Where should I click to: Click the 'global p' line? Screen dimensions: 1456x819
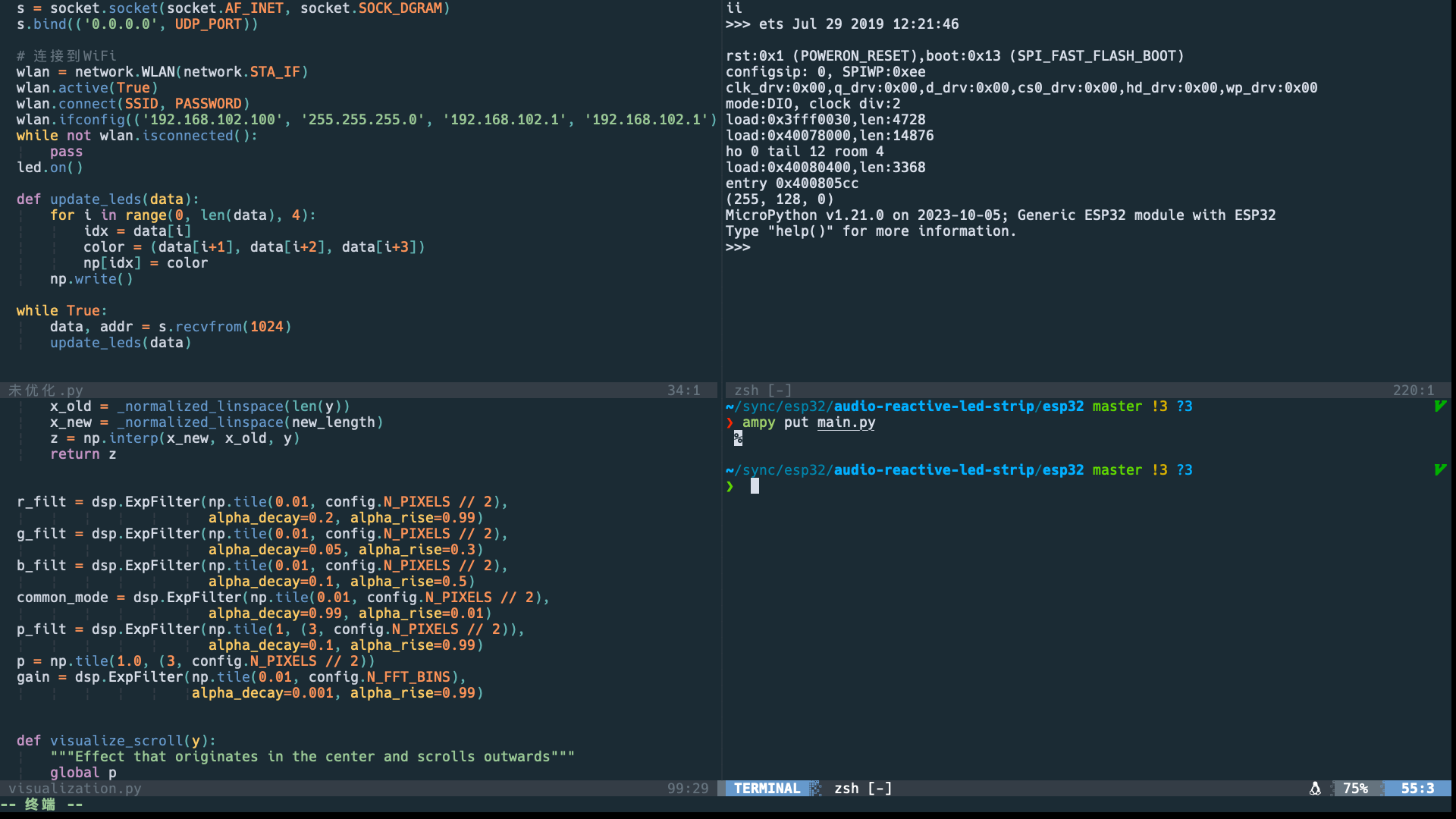point(83,773)
